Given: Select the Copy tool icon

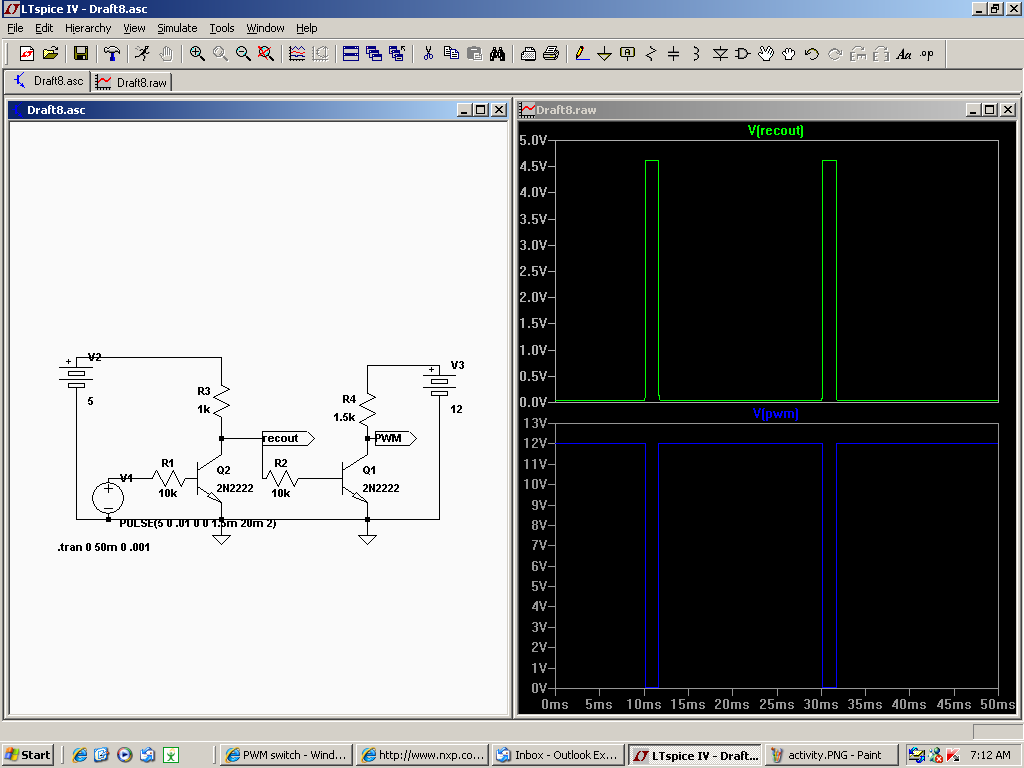Looking at the screenshot, I should pos(451,54).
